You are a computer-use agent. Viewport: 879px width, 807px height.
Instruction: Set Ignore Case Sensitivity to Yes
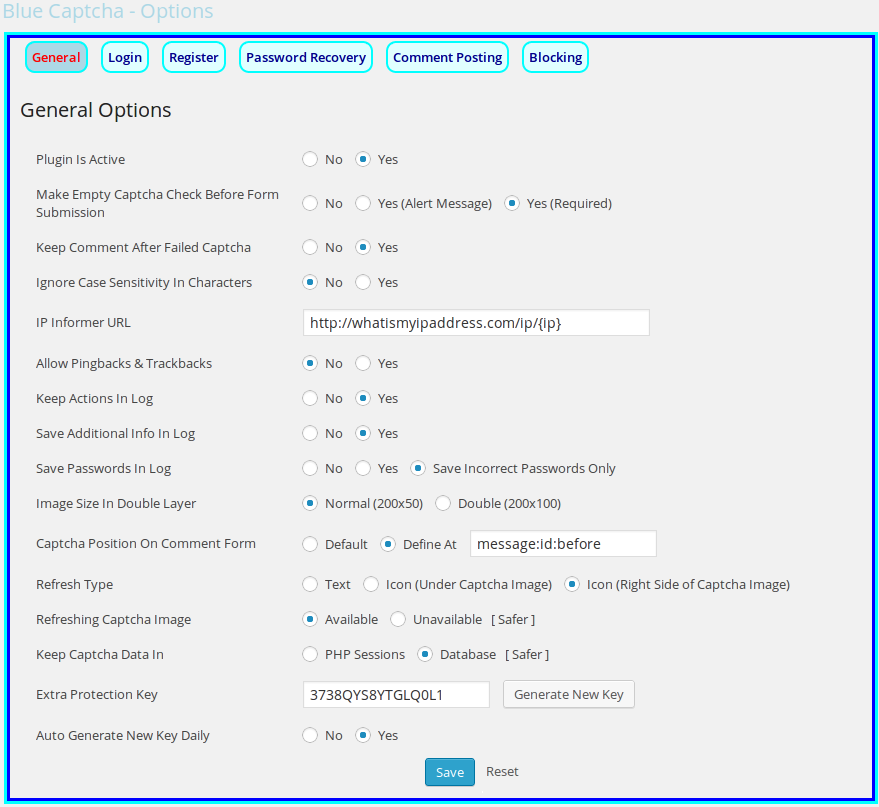coord(363,282)
